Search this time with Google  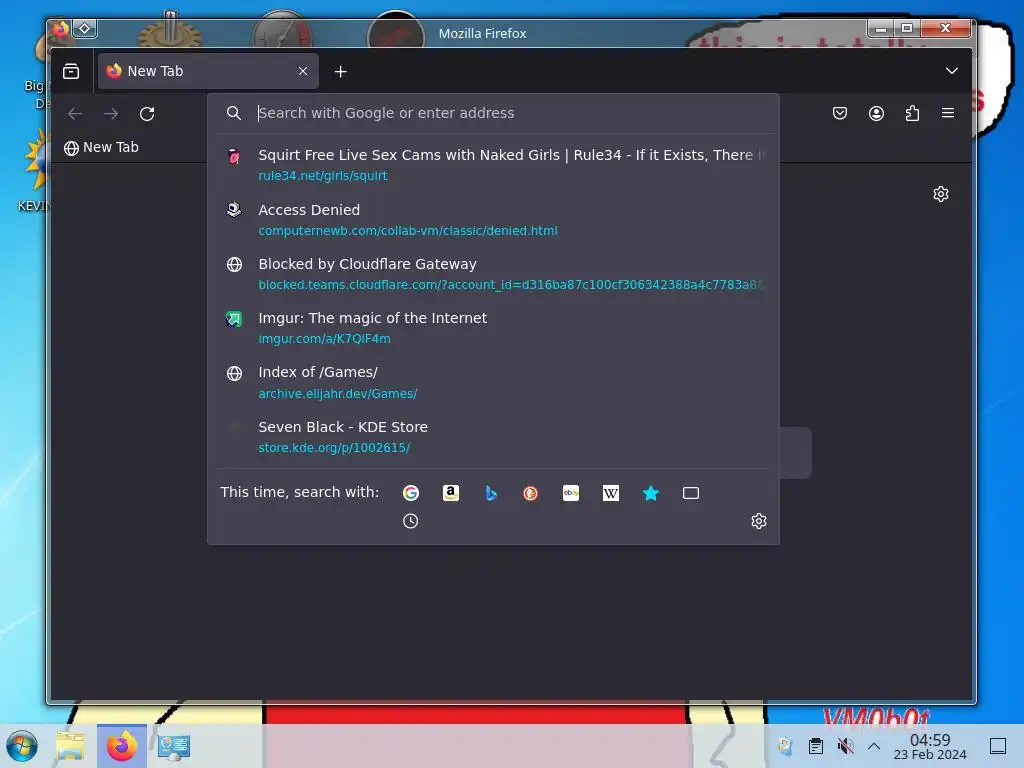tap(411, 493)
